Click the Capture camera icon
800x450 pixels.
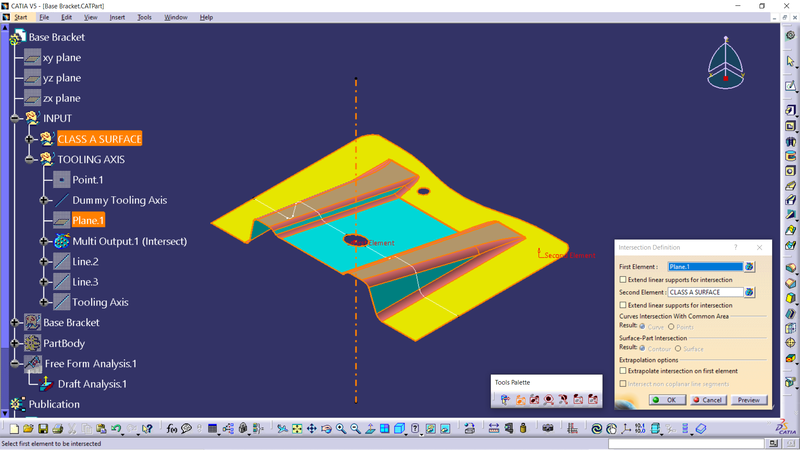click(547, 429)
